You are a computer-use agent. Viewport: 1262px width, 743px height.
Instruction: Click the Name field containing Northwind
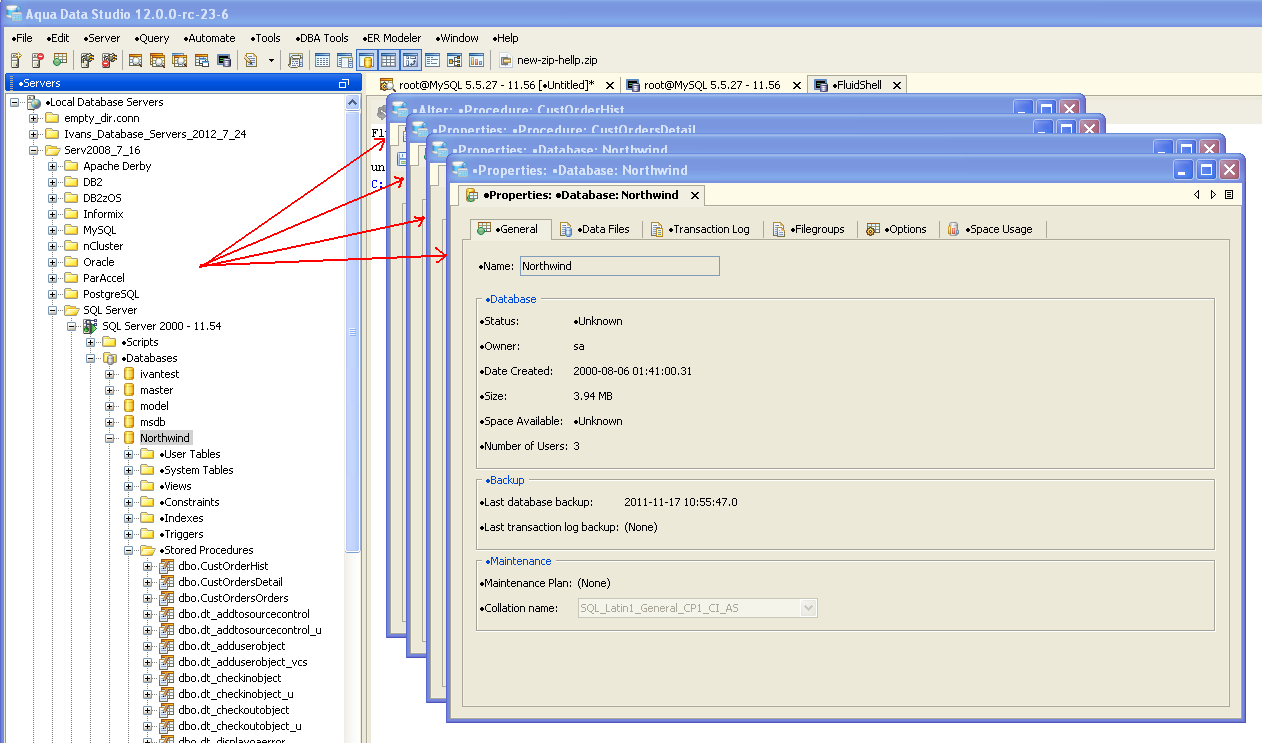coord(620,266)
